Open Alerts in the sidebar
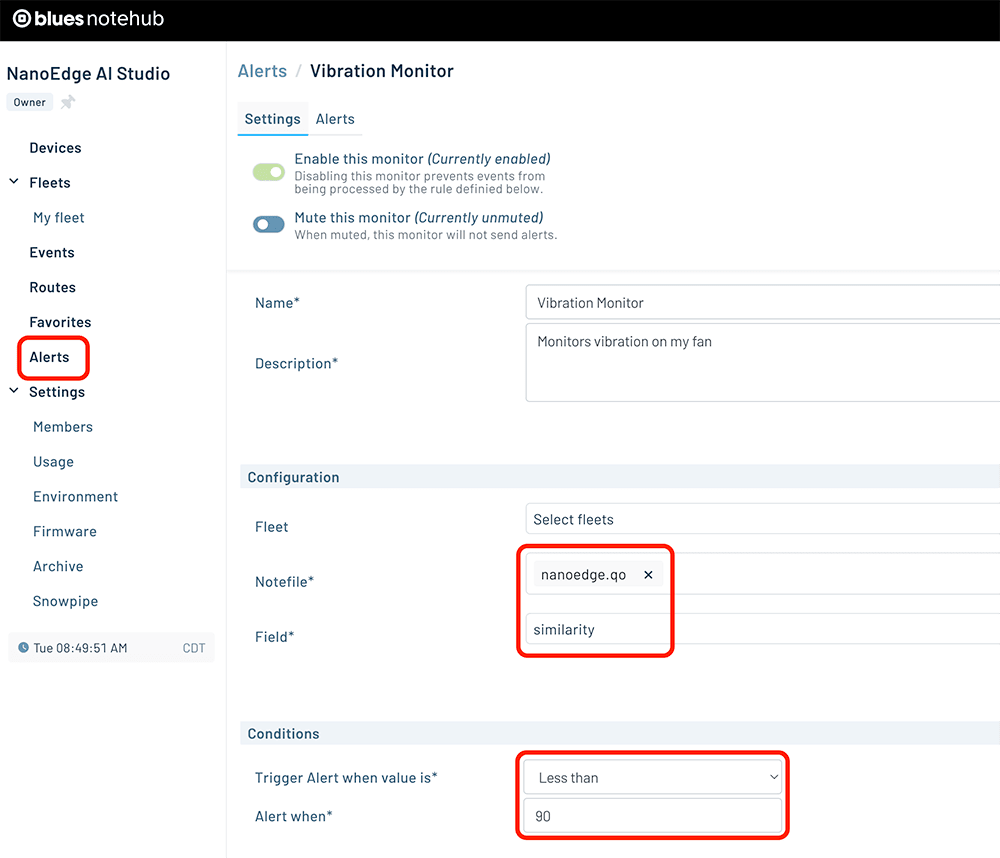1000x858 pixels. (x=49, y=357)
